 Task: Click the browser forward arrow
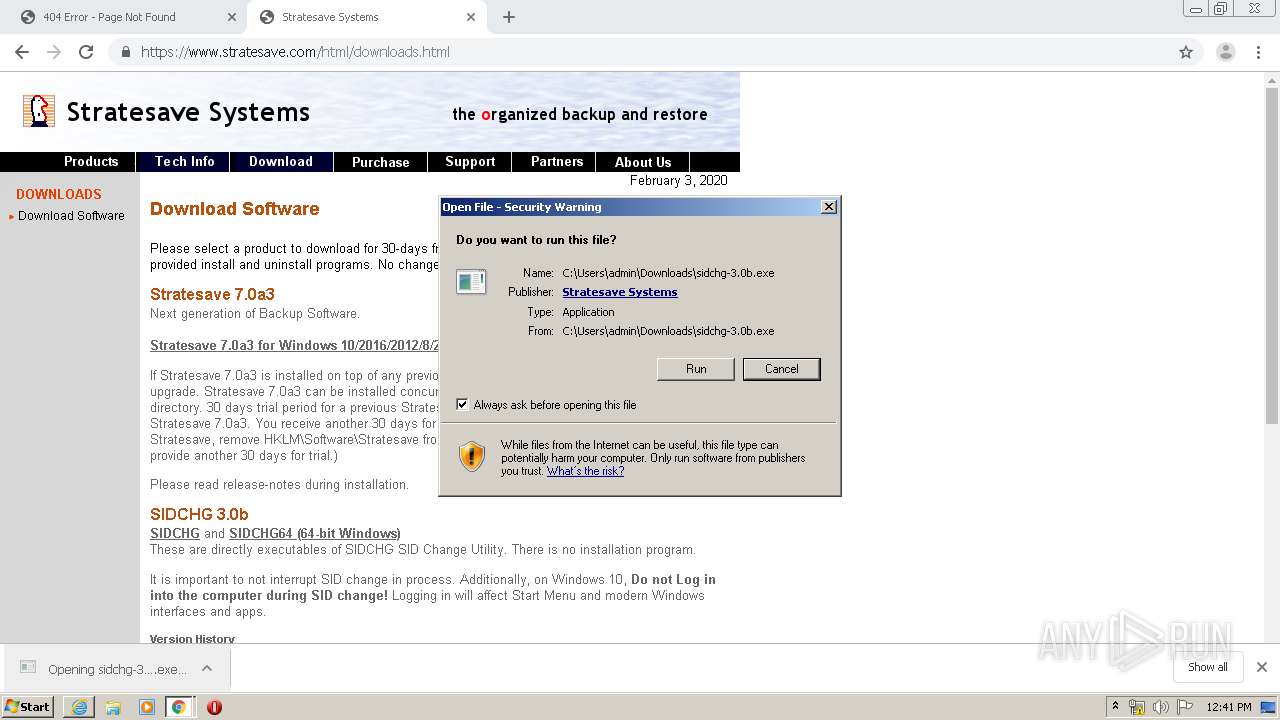tap(54, 52)
